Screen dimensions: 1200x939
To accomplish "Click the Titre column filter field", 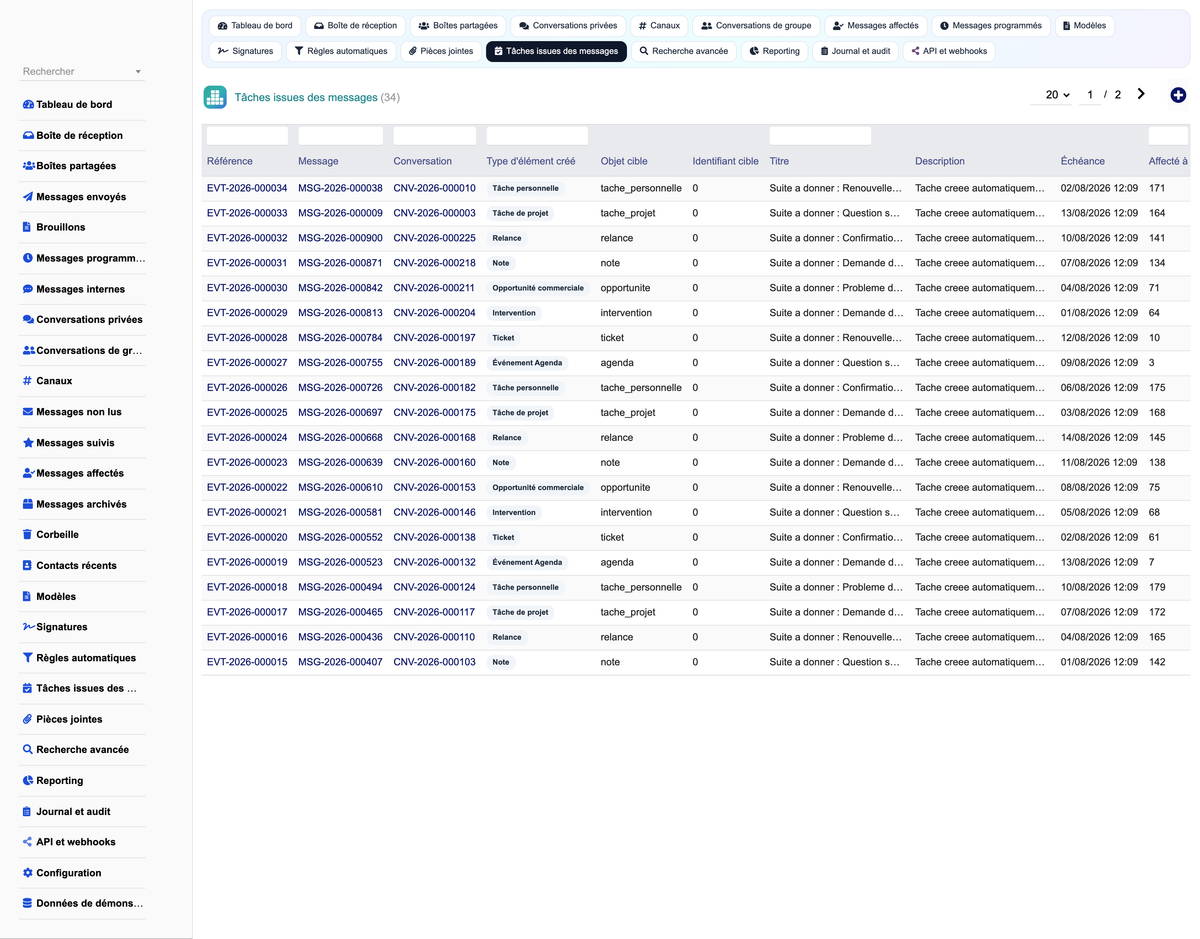I will [x=820, y=136].
